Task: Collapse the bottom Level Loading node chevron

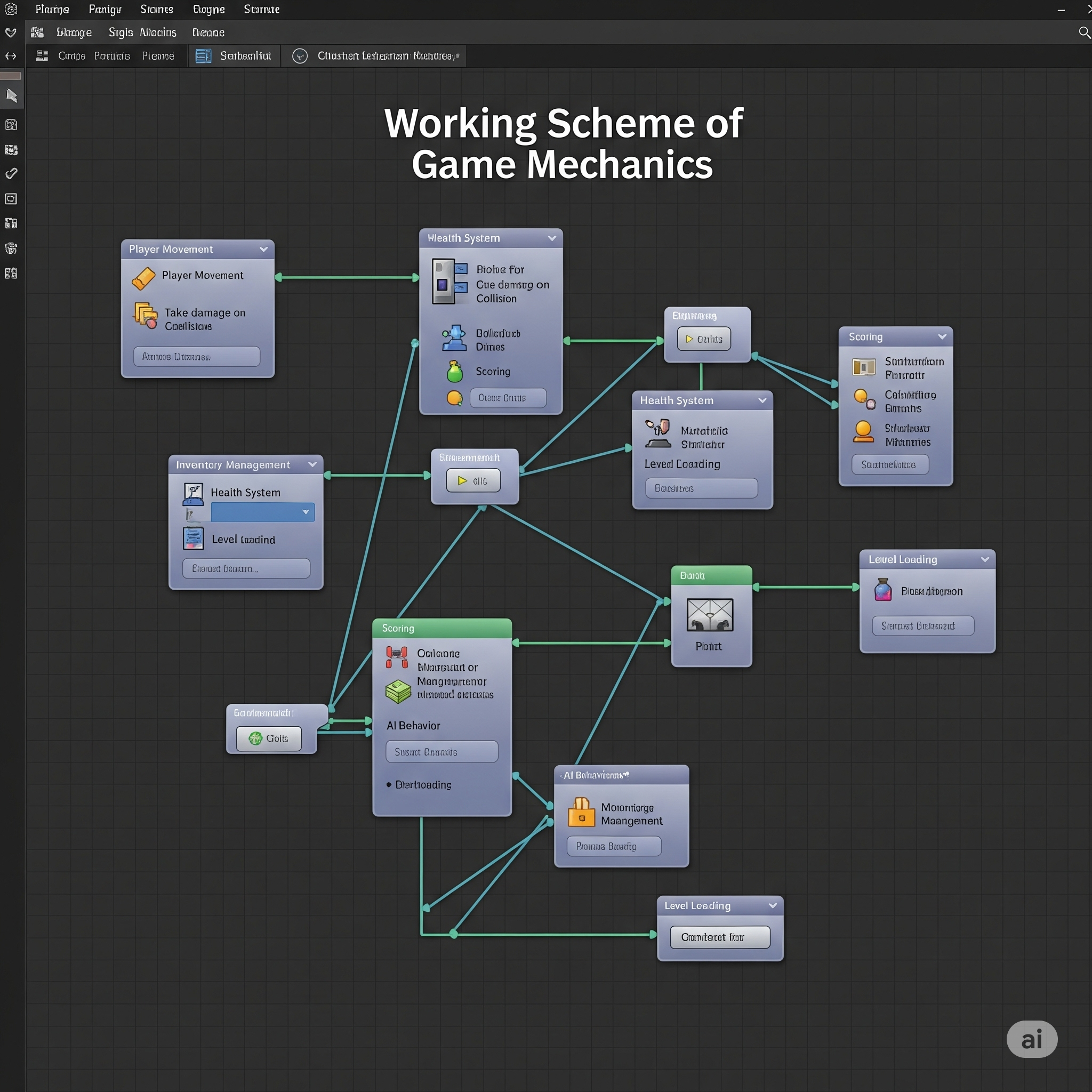Action: tap(772, 905)
